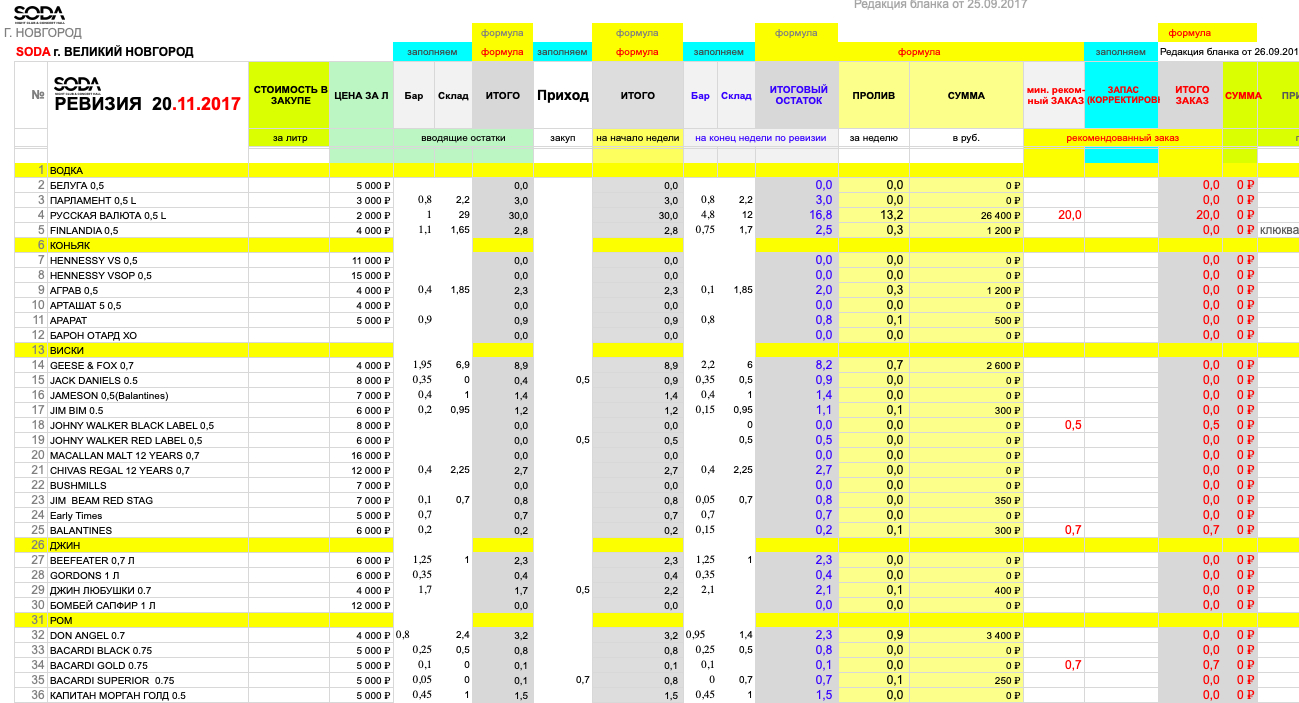
Task: Click the РУССКАЯ ВАЛЮТА 0,5 L product name
Action: (107, 216)
